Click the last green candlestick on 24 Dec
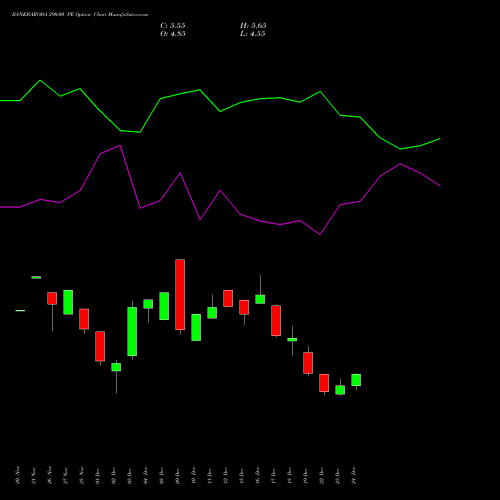The width and height of the screenshot is (500, 500). [356, 380]
